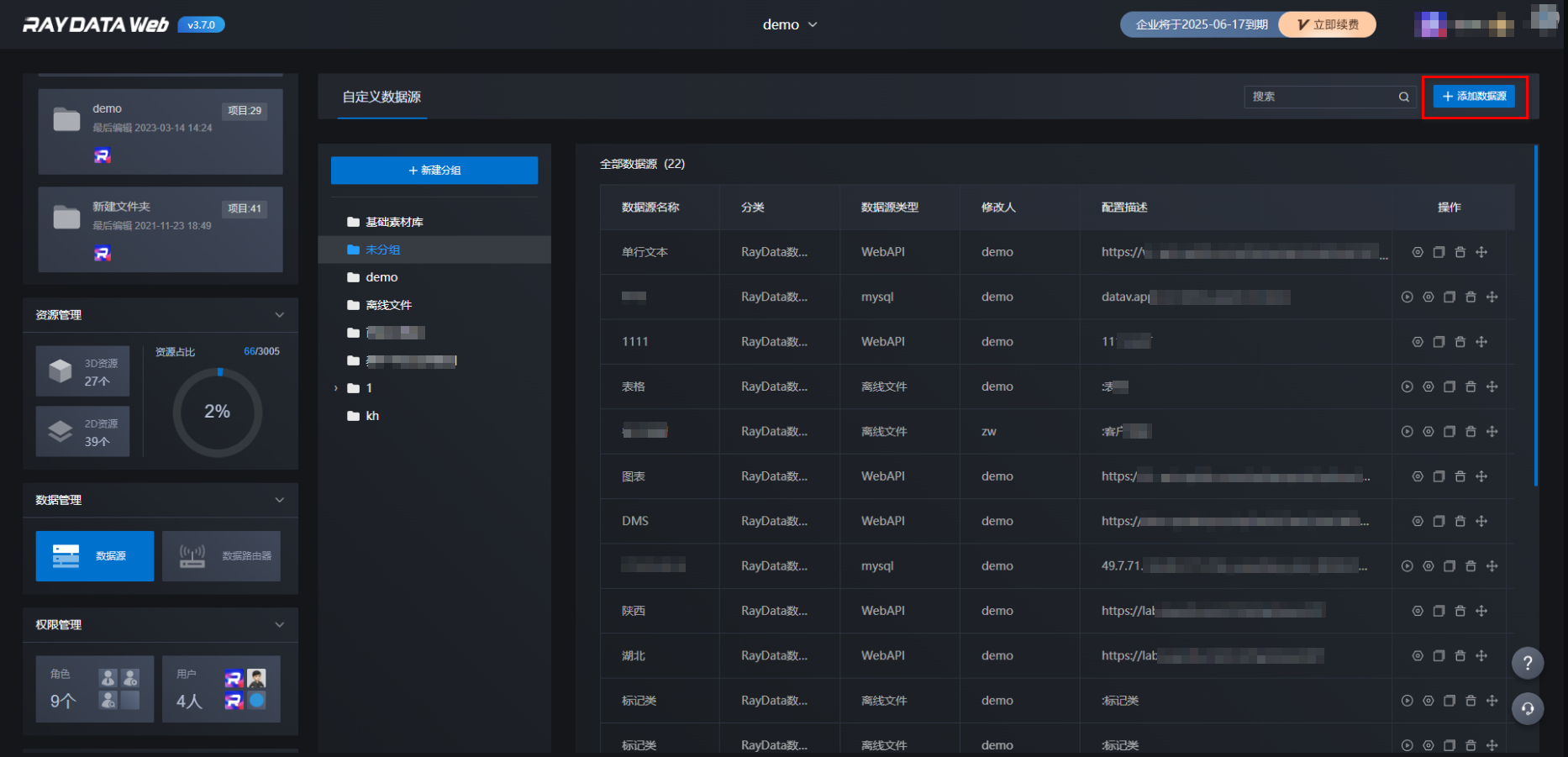The height and width of the screenshot is (757, 1568).
Task: Open settings icon for 单行文本 data source
Action: 1418,252
